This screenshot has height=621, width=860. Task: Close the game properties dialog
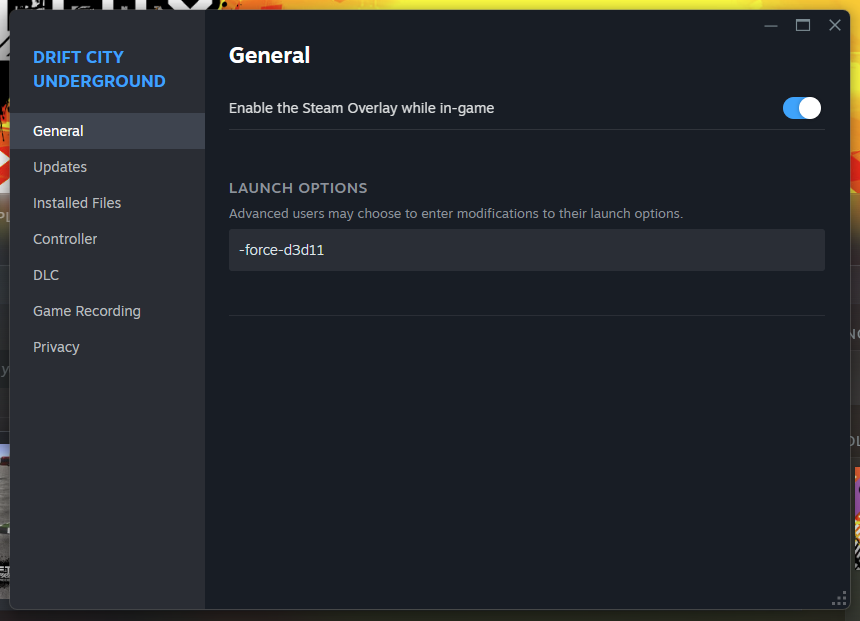tap(835, 25)
